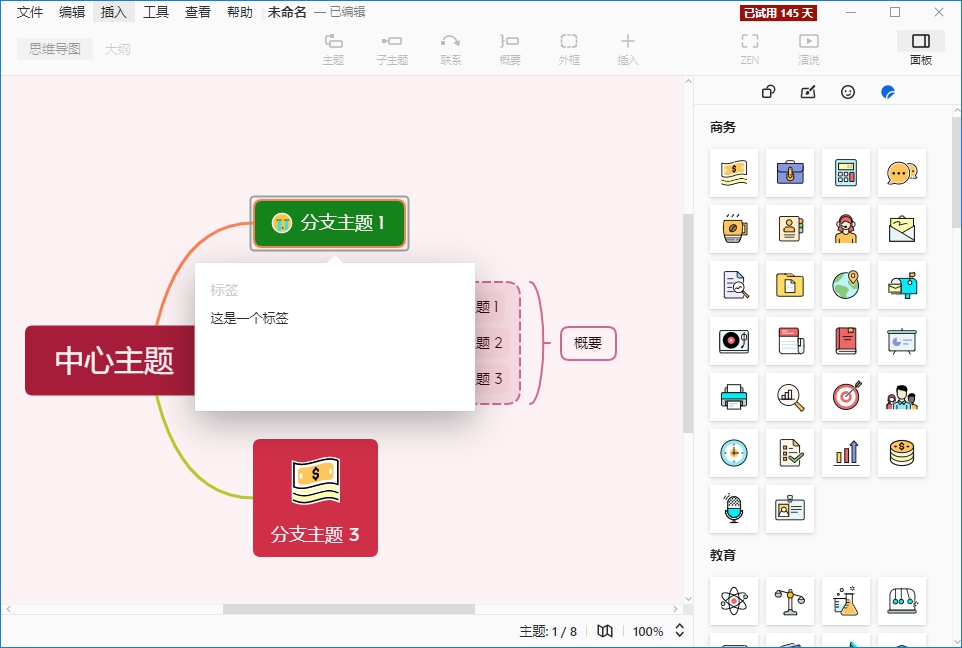Select the 分支主题 3 topic
Screen dimensions: 962x648
click(315, 498)
